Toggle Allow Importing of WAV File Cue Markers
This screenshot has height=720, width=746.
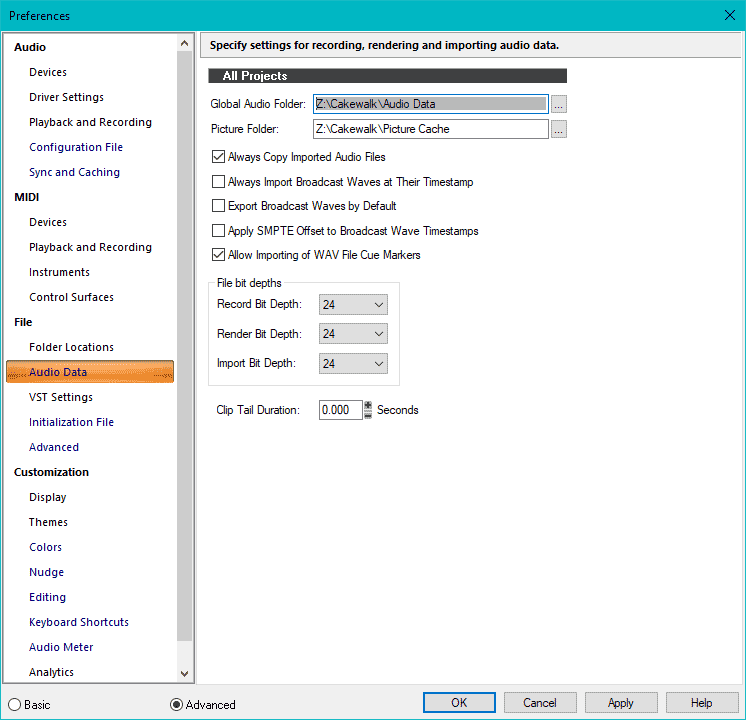219,255
